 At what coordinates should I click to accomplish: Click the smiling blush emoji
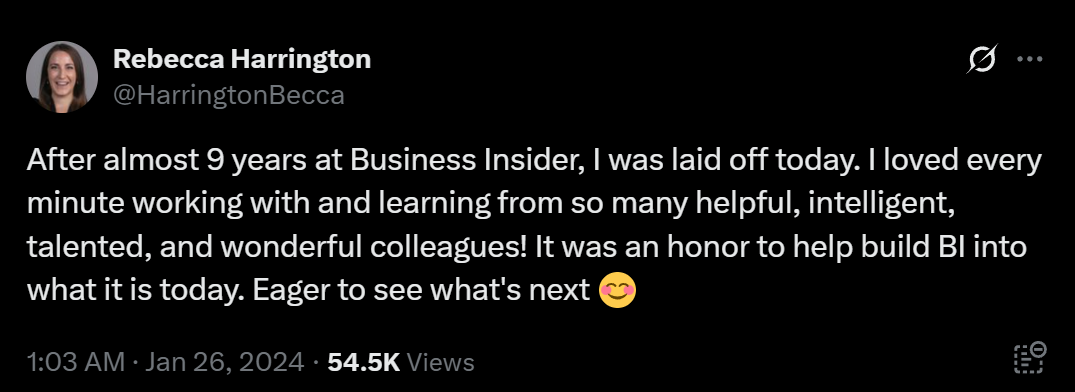pyautogui.click(x=617, y=291)
